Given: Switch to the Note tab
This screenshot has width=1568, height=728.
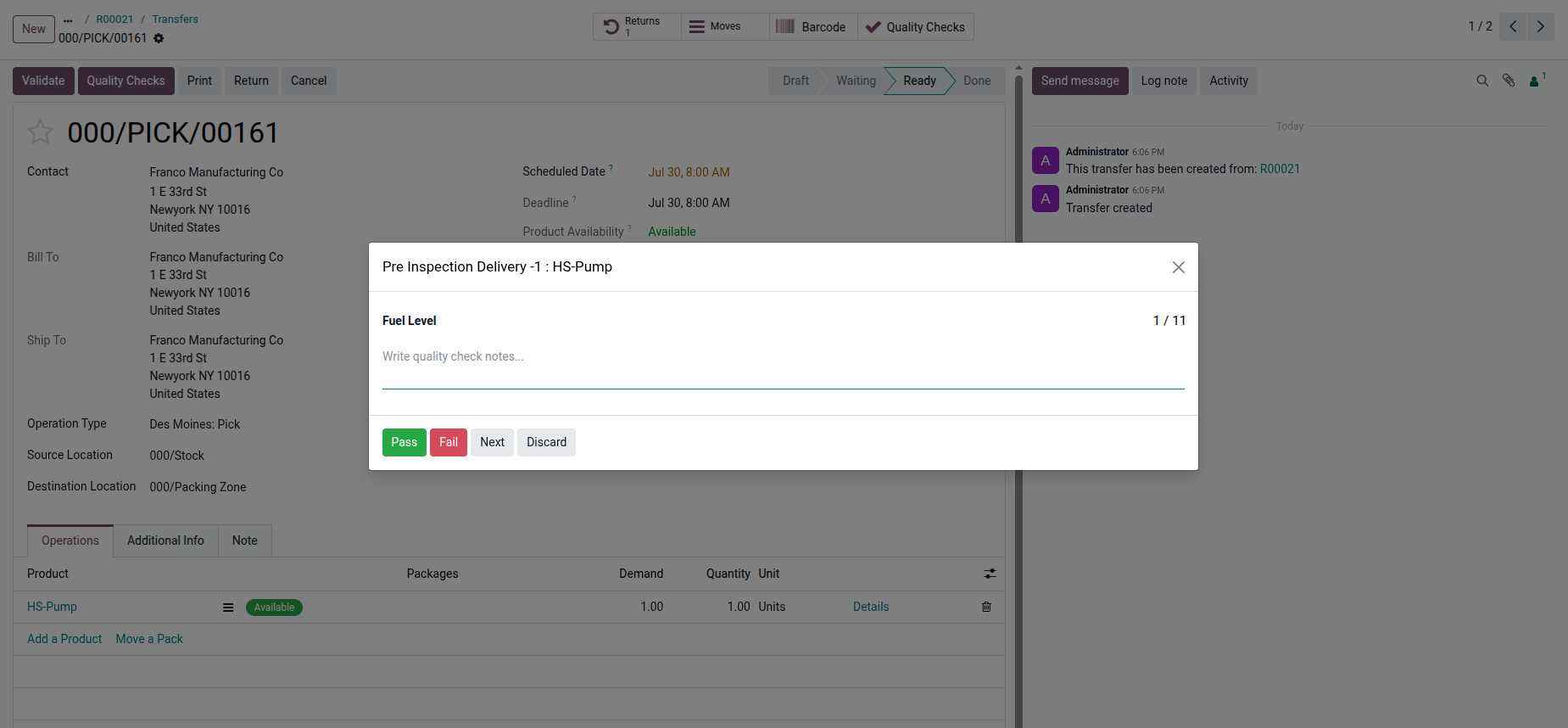Looking at the screenshot, I should point(245,540).
